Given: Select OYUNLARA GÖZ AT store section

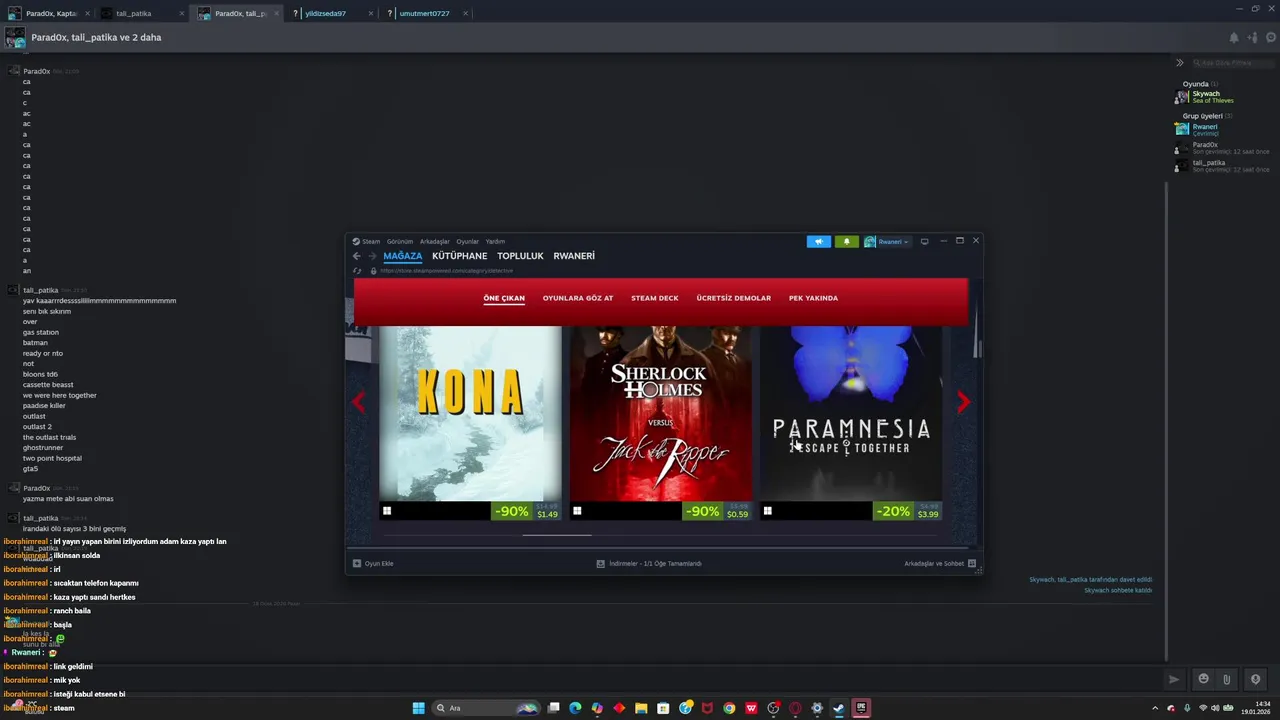Looking at the screenshot, I should [578, 298].
